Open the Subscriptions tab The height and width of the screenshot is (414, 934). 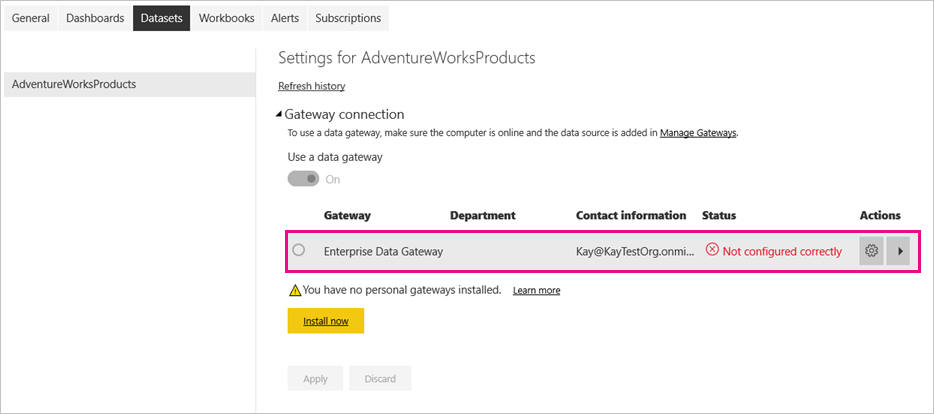tap(348, 18)
